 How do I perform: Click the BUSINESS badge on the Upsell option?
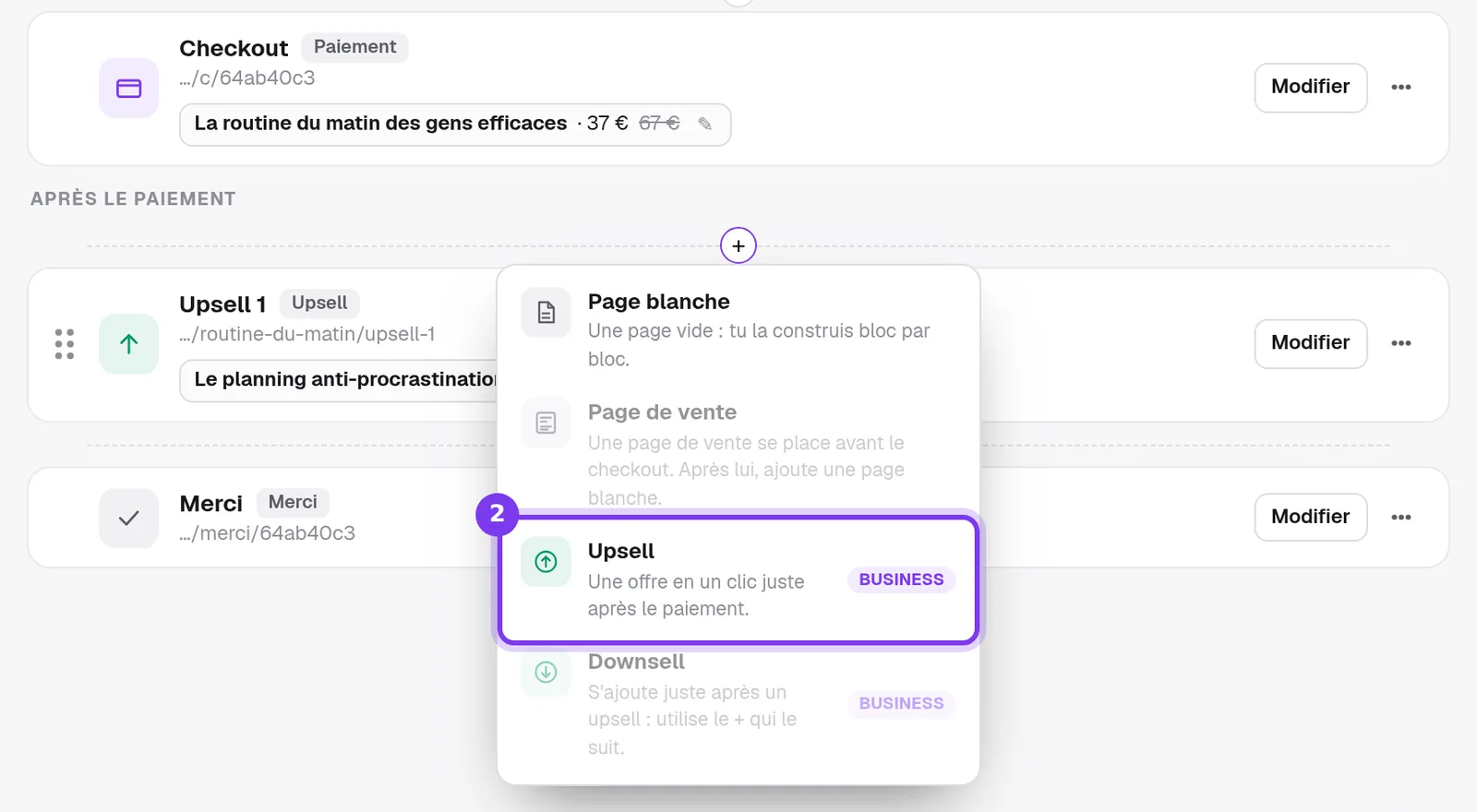click(x=902, y=579)
